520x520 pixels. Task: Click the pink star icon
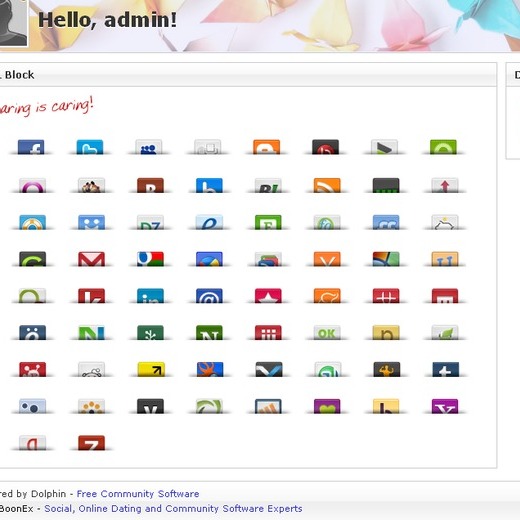268,296
